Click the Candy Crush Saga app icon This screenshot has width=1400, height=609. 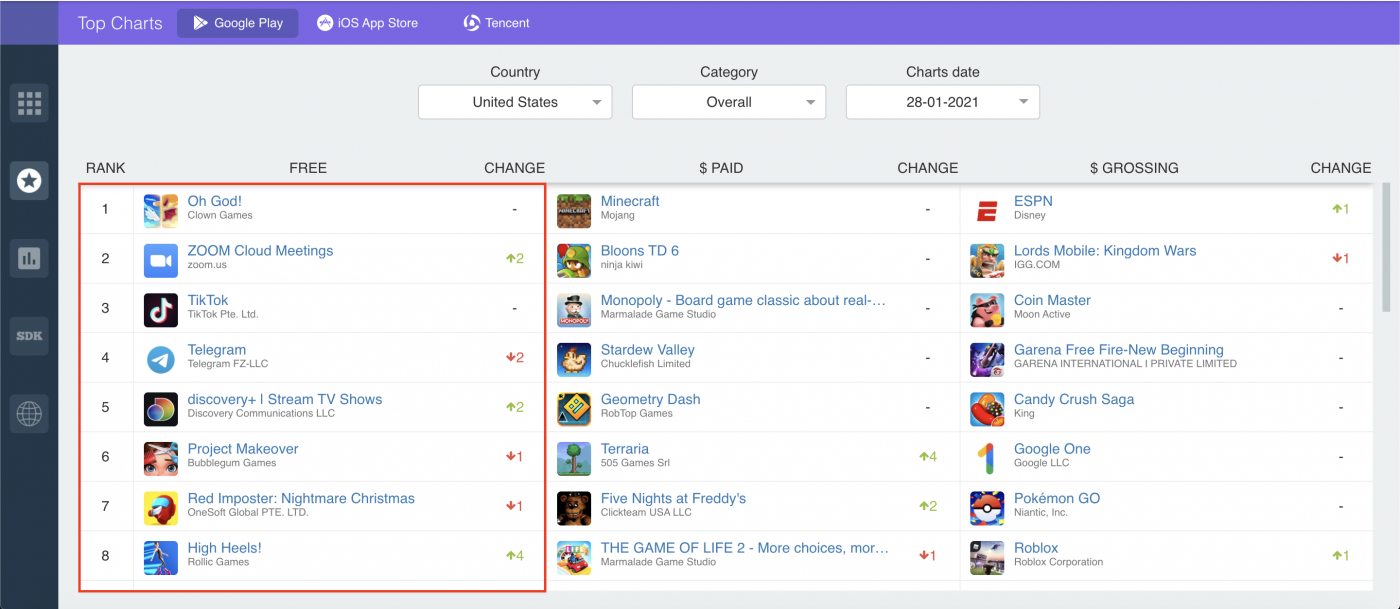(x=987, y=408)
